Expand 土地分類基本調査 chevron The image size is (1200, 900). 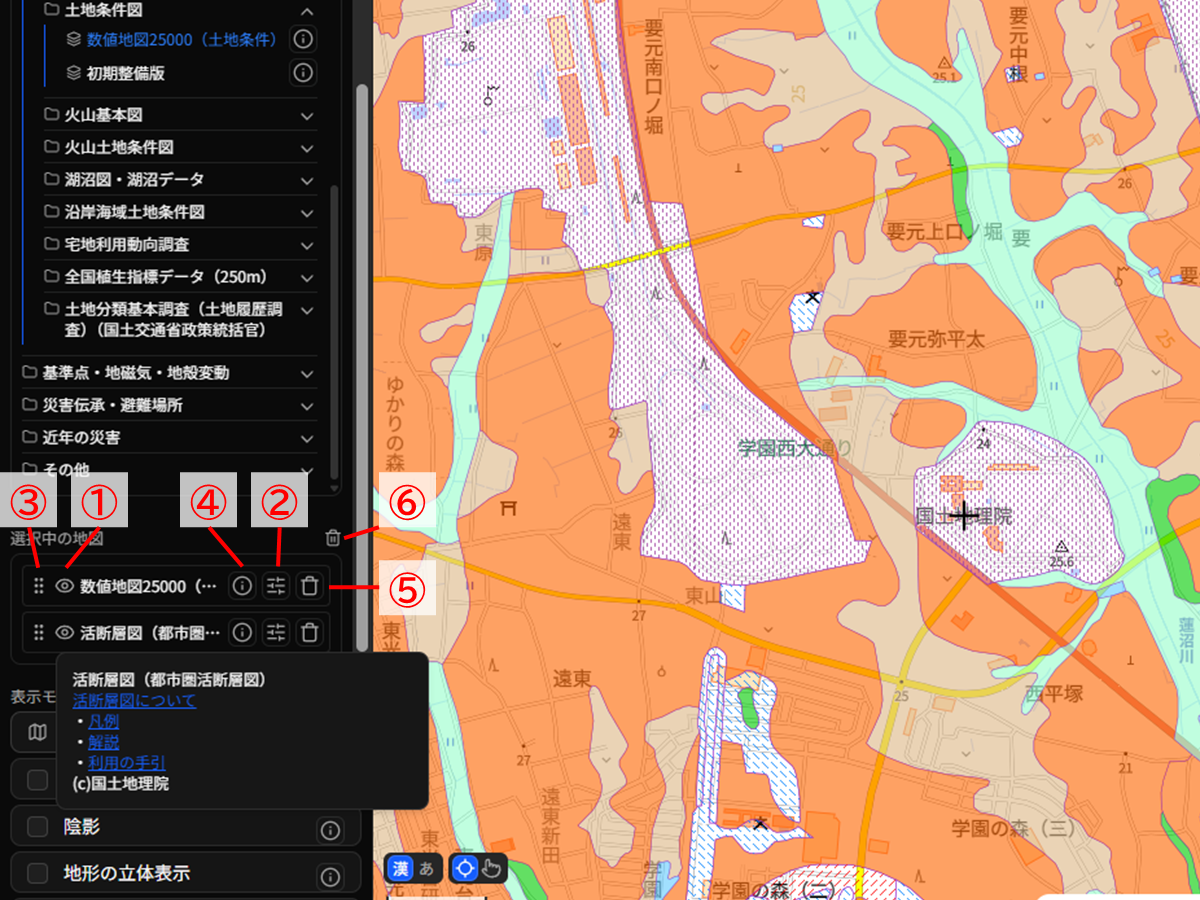pos(306,310)
